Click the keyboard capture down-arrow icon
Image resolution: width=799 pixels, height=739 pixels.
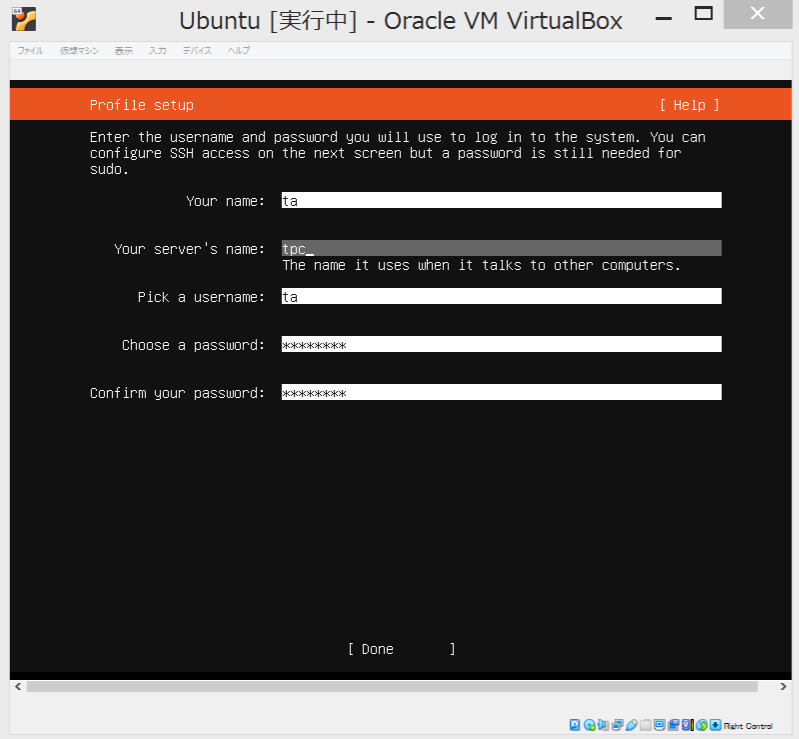tap(715, 725)
